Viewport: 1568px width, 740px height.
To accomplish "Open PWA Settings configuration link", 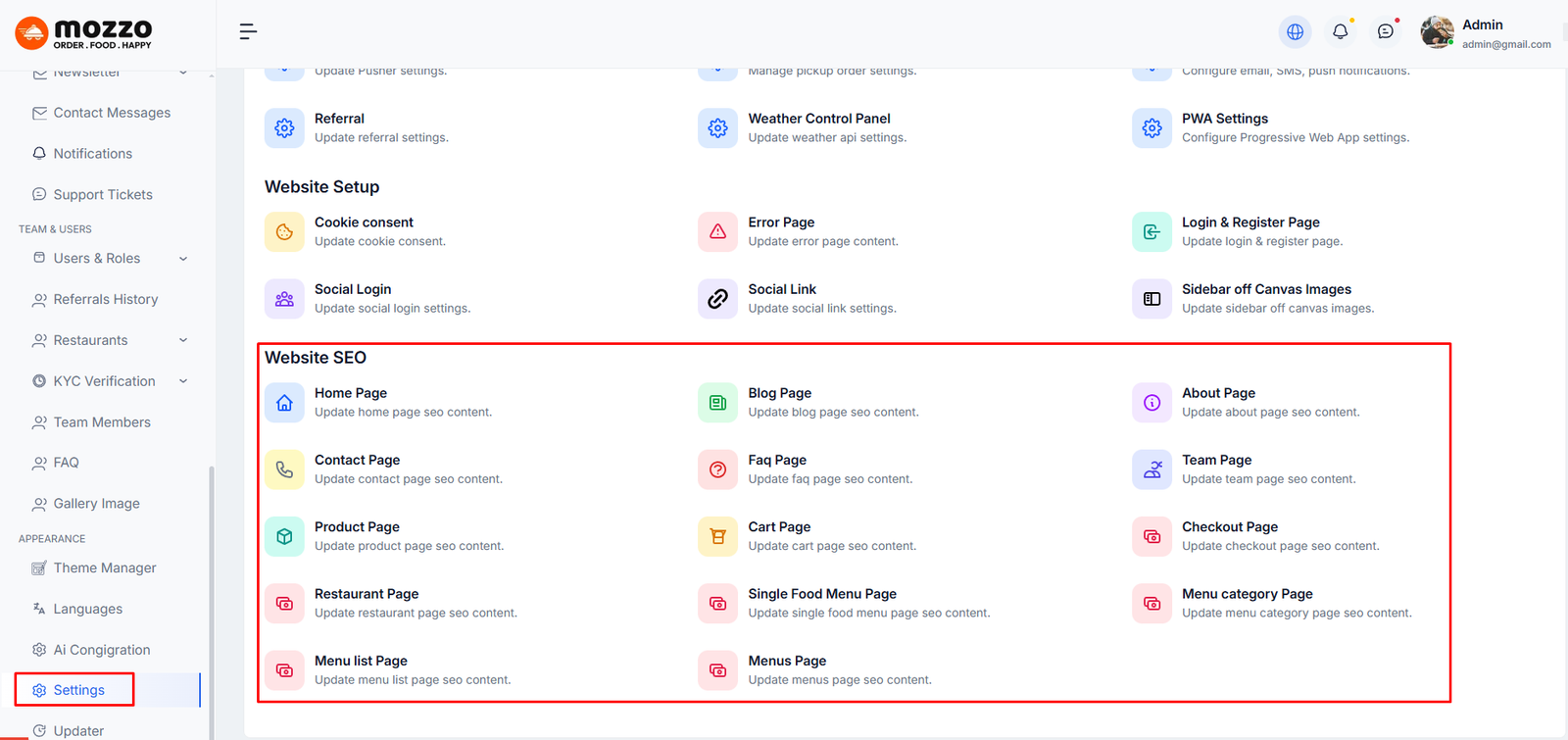I will click(x=1224, y=119).
